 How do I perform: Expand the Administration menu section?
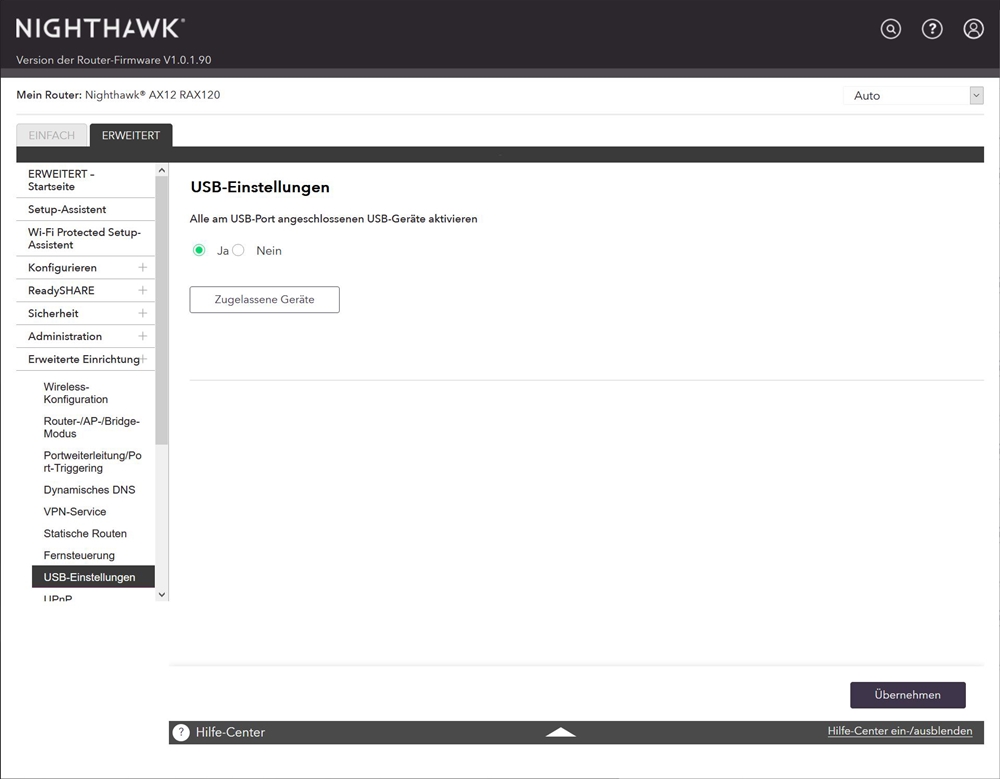(x=142, y=337)
